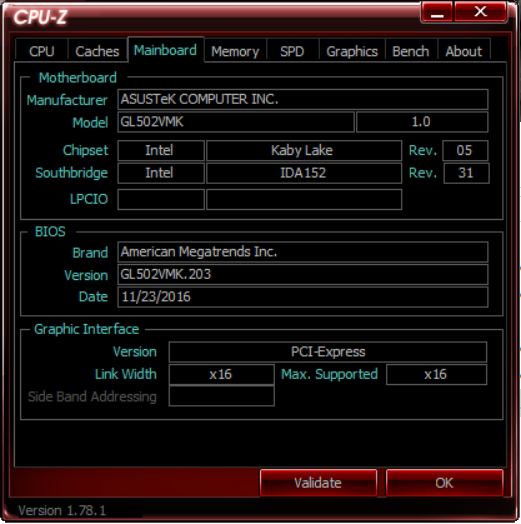
Task: Minimize the CPU-Z window
Action: coord(437,12)
